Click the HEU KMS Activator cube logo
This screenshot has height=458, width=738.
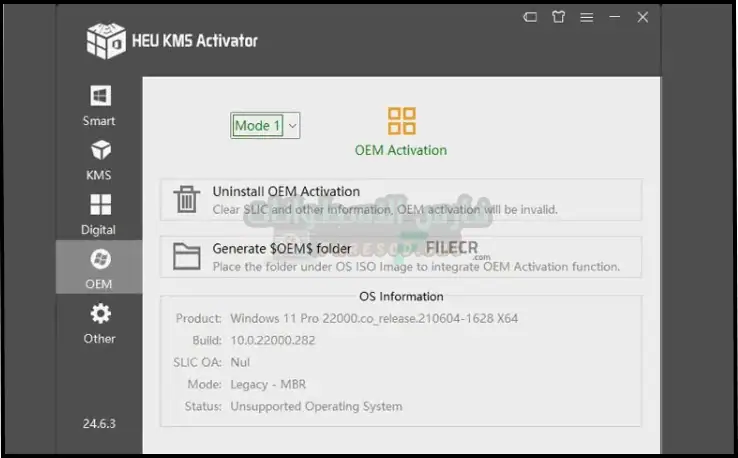[105, 41]
